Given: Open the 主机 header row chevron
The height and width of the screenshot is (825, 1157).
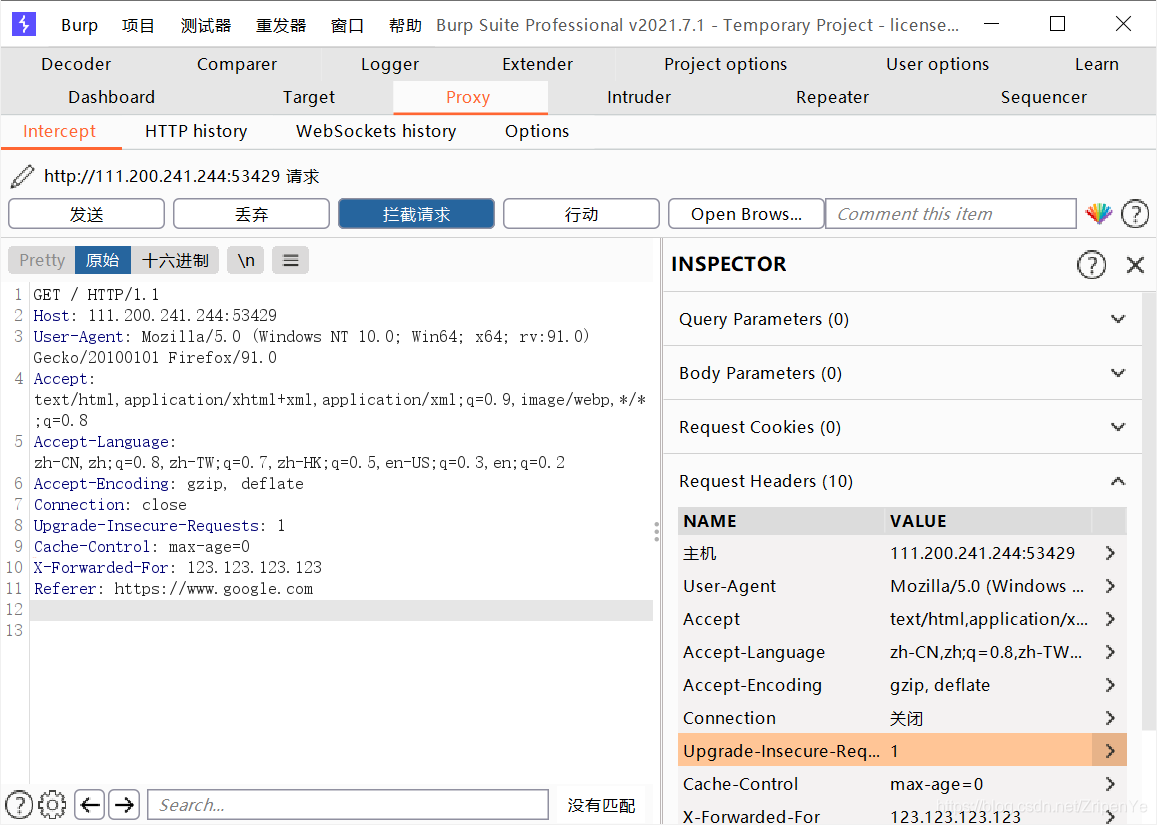Looking at the screenshot, I should coord(1110,553).
